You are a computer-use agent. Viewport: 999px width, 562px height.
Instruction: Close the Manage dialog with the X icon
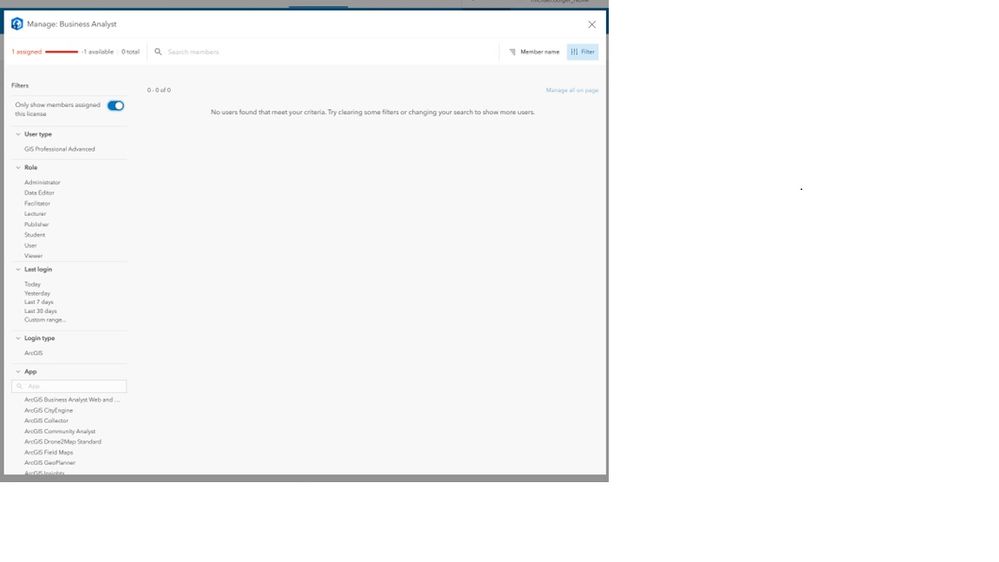pos(592,24)
